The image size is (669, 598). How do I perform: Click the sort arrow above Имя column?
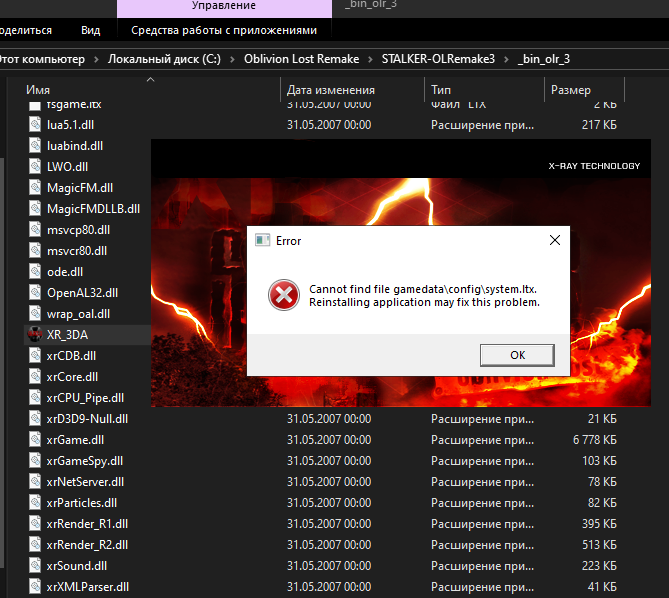(x=150, y=79)
